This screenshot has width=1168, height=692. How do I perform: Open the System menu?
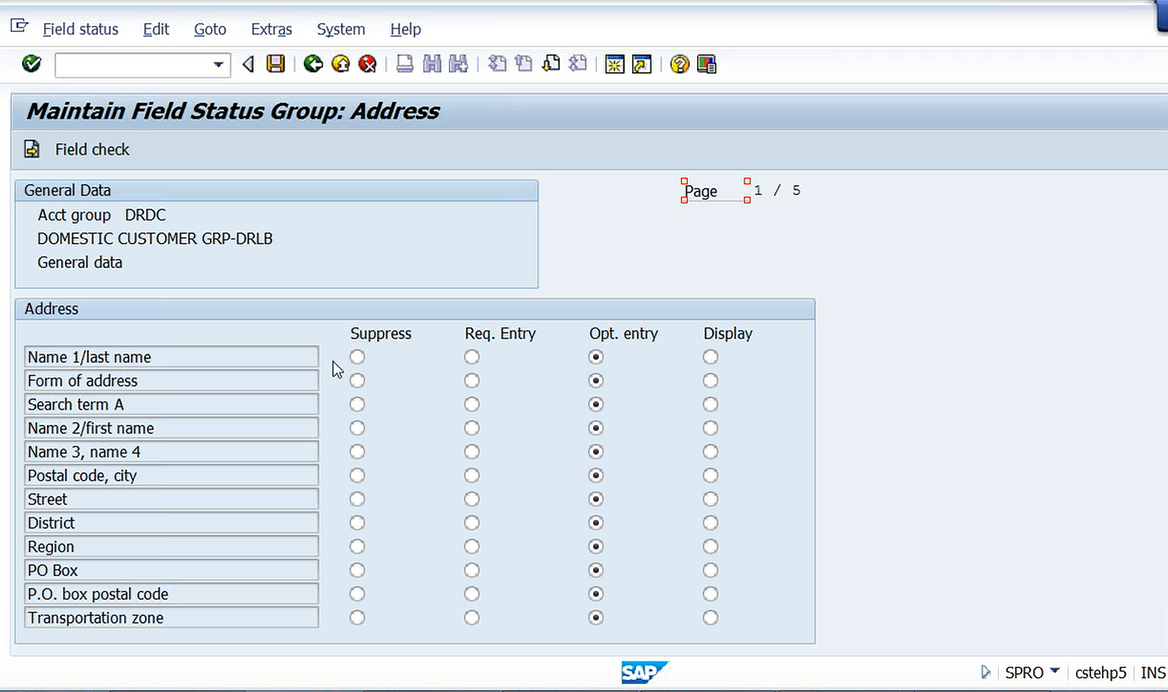(x=341, y=29)
